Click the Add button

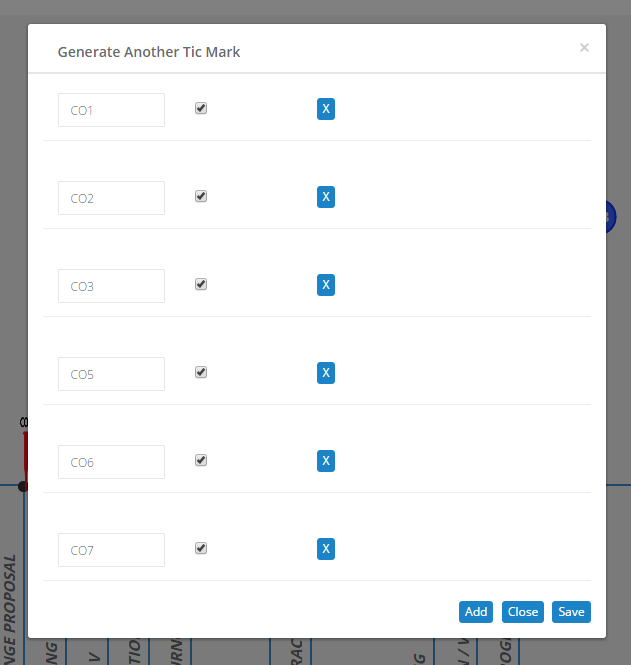[x=476, y=612]
